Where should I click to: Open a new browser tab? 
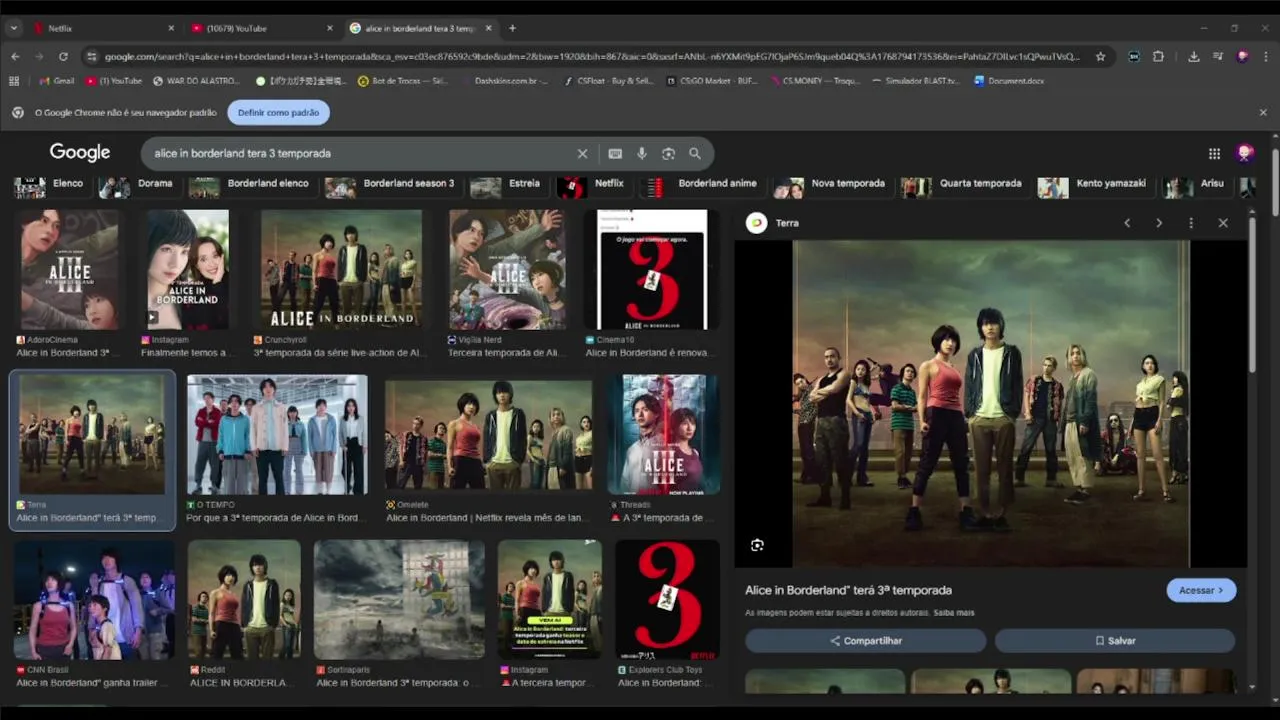click(x=512, y=28)
